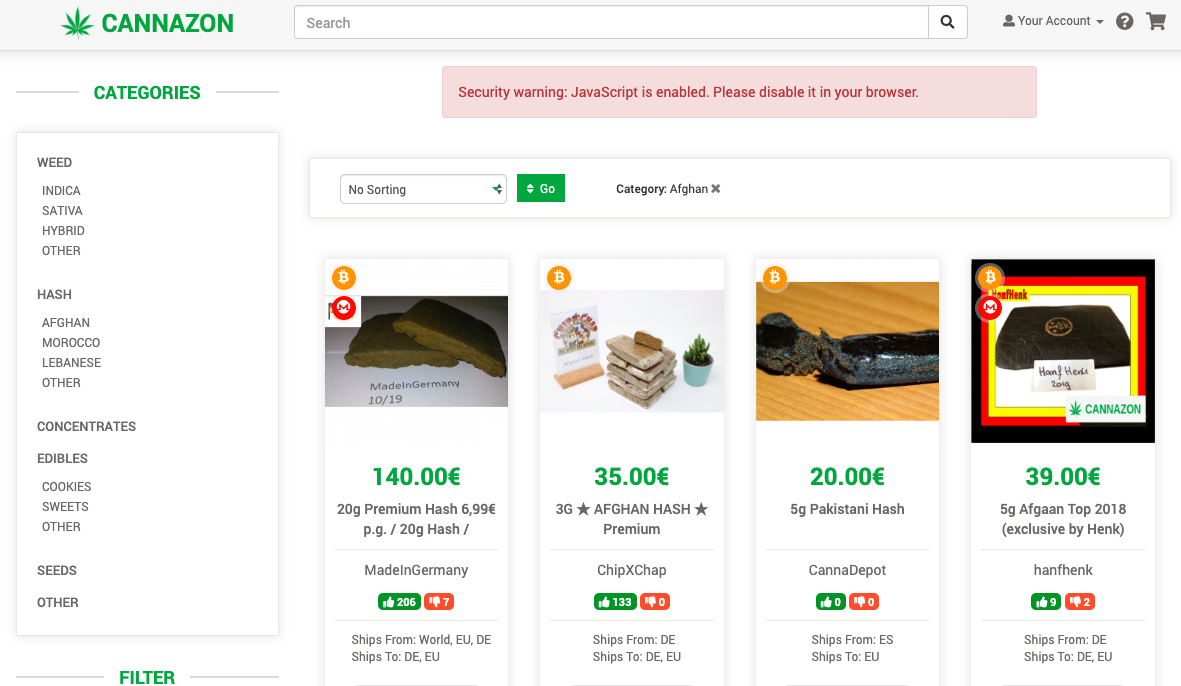The width and height of the screenshot is (1181, 686).
Task: Click thumbs-up 9 badge for hanfhenk
Action: pyautogui.click(x=1046, y=602)
